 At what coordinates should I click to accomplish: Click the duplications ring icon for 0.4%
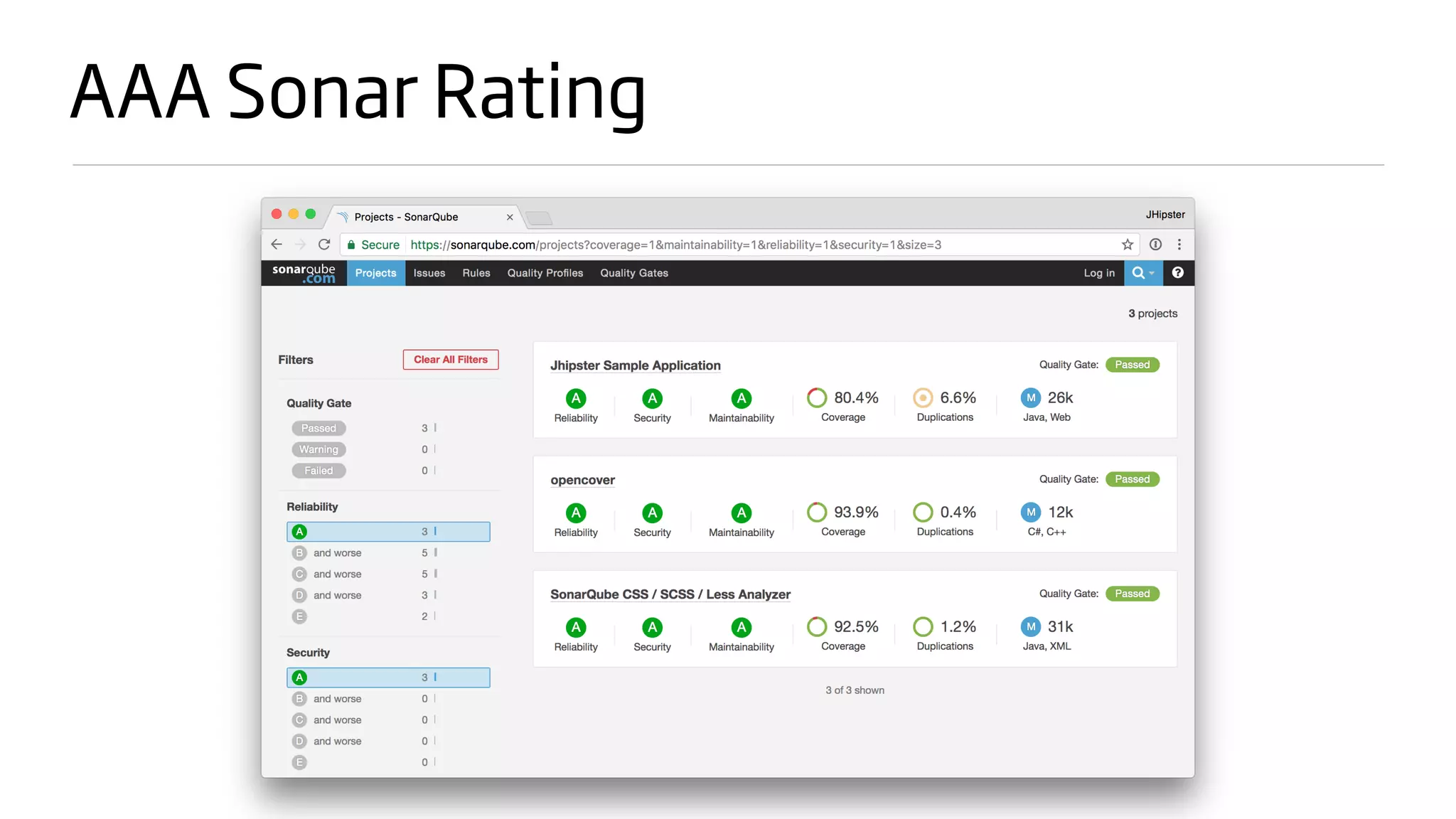[923, 513]
